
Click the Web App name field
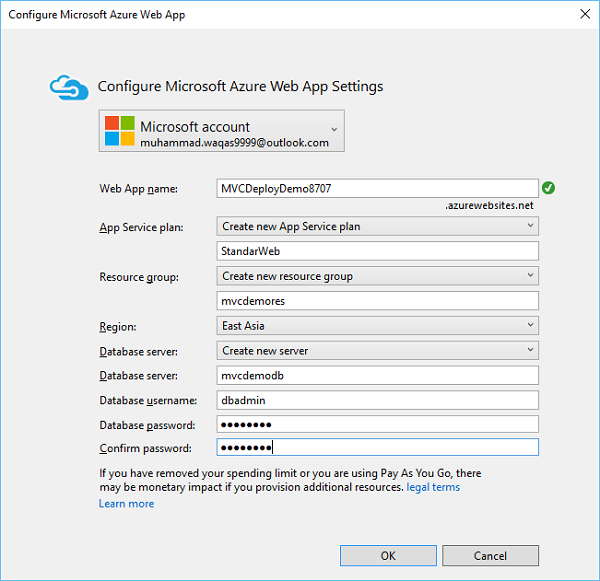(377, 188)
